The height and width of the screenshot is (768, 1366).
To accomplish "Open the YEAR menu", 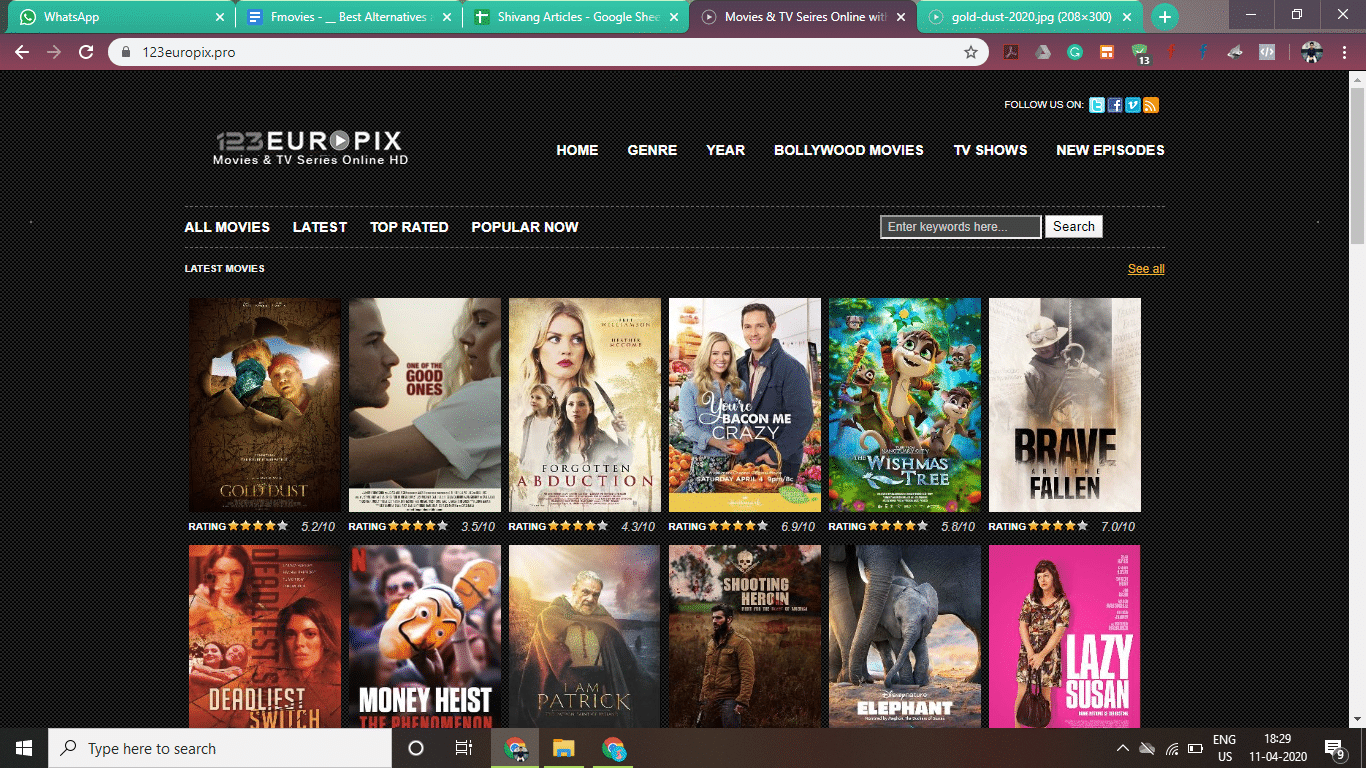I will coord(725,150).
